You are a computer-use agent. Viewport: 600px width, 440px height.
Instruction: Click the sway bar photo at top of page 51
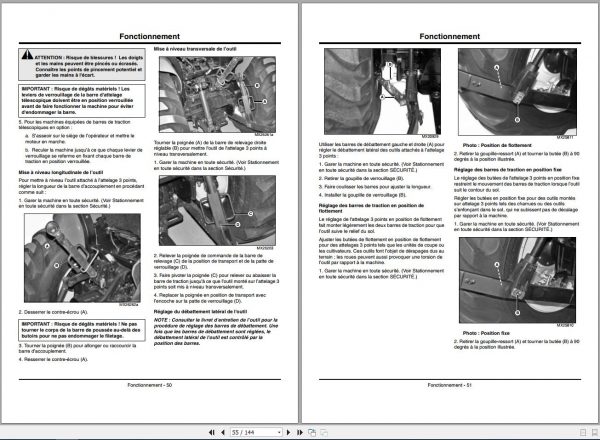click(382, 91)
